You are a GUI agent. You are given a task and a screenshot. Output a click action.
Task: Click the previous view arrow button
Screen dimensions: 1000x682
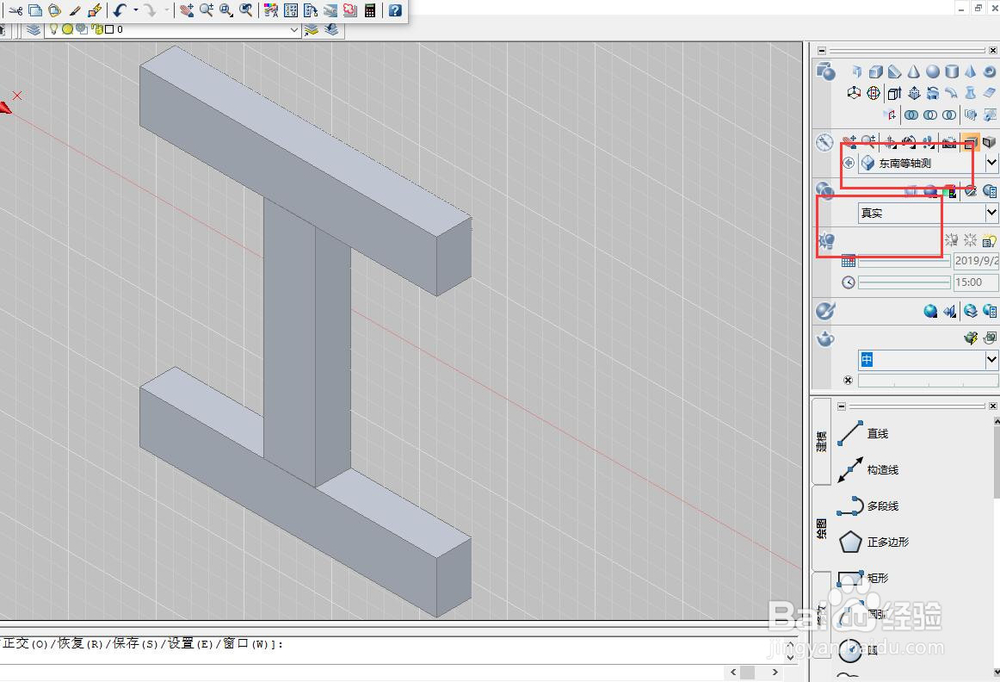pos(849,163)
